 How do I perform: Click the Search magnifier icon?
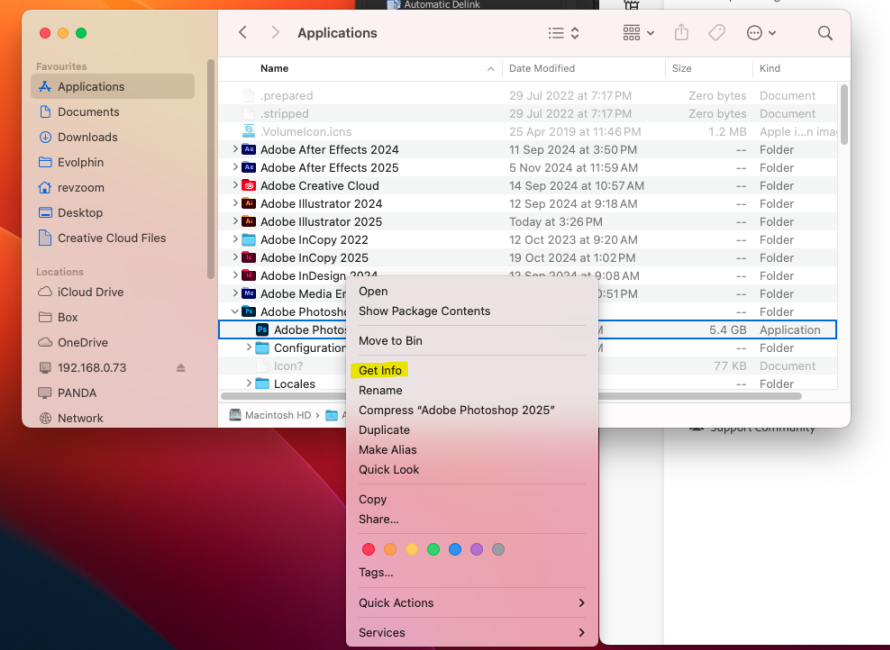pyautogui.click(x=825, y=33)
